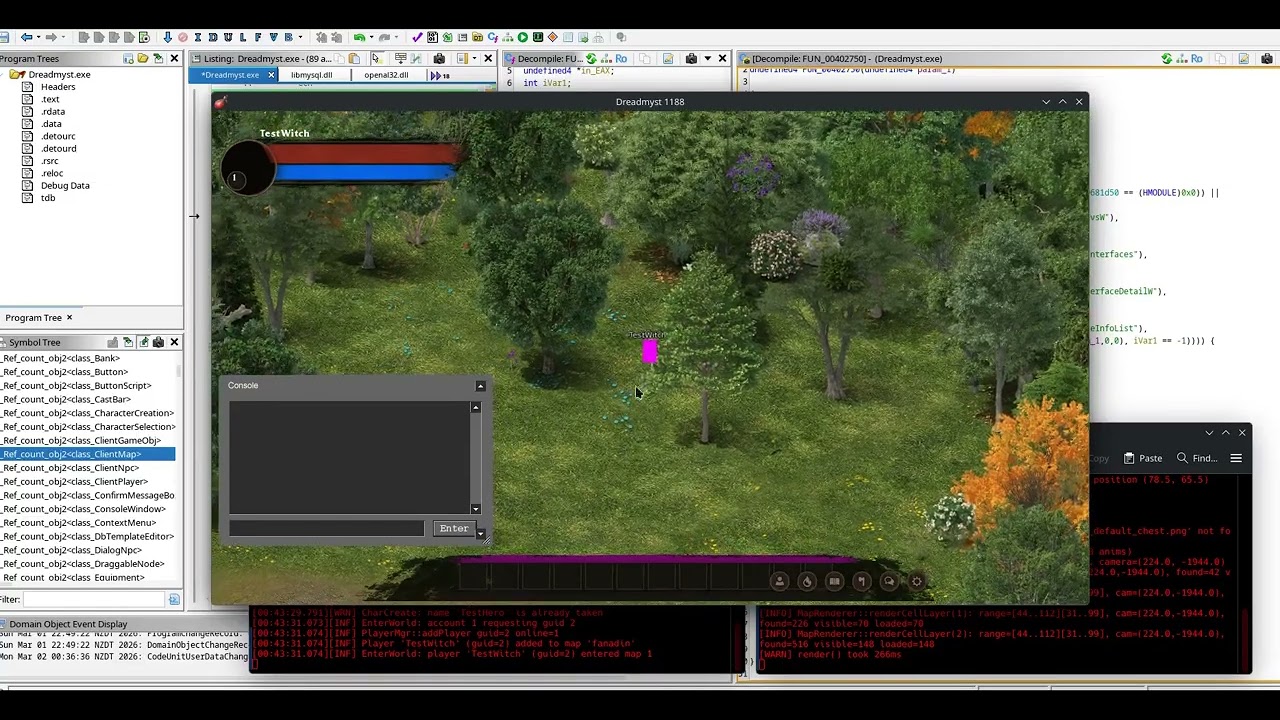1280x720 pixels.
Task: Open the hidden tabs dropdown showing 18
Action: (440, 75)
